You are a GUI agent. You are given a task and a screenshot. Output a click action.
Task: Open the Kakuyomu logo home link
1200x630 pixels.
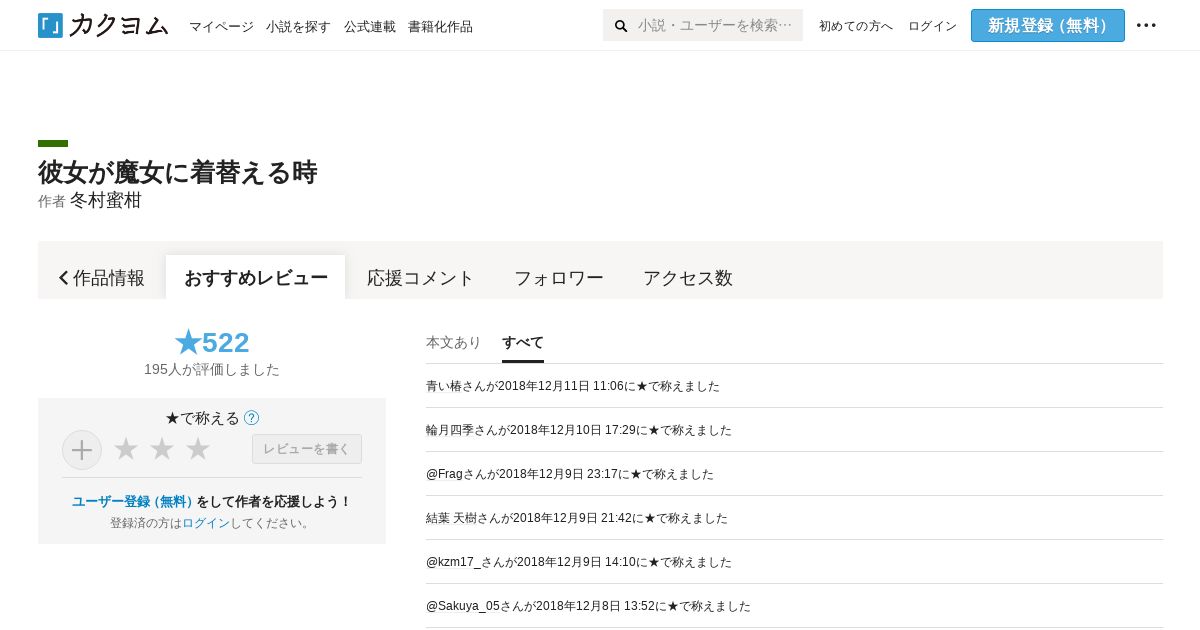tap(103, 25)
